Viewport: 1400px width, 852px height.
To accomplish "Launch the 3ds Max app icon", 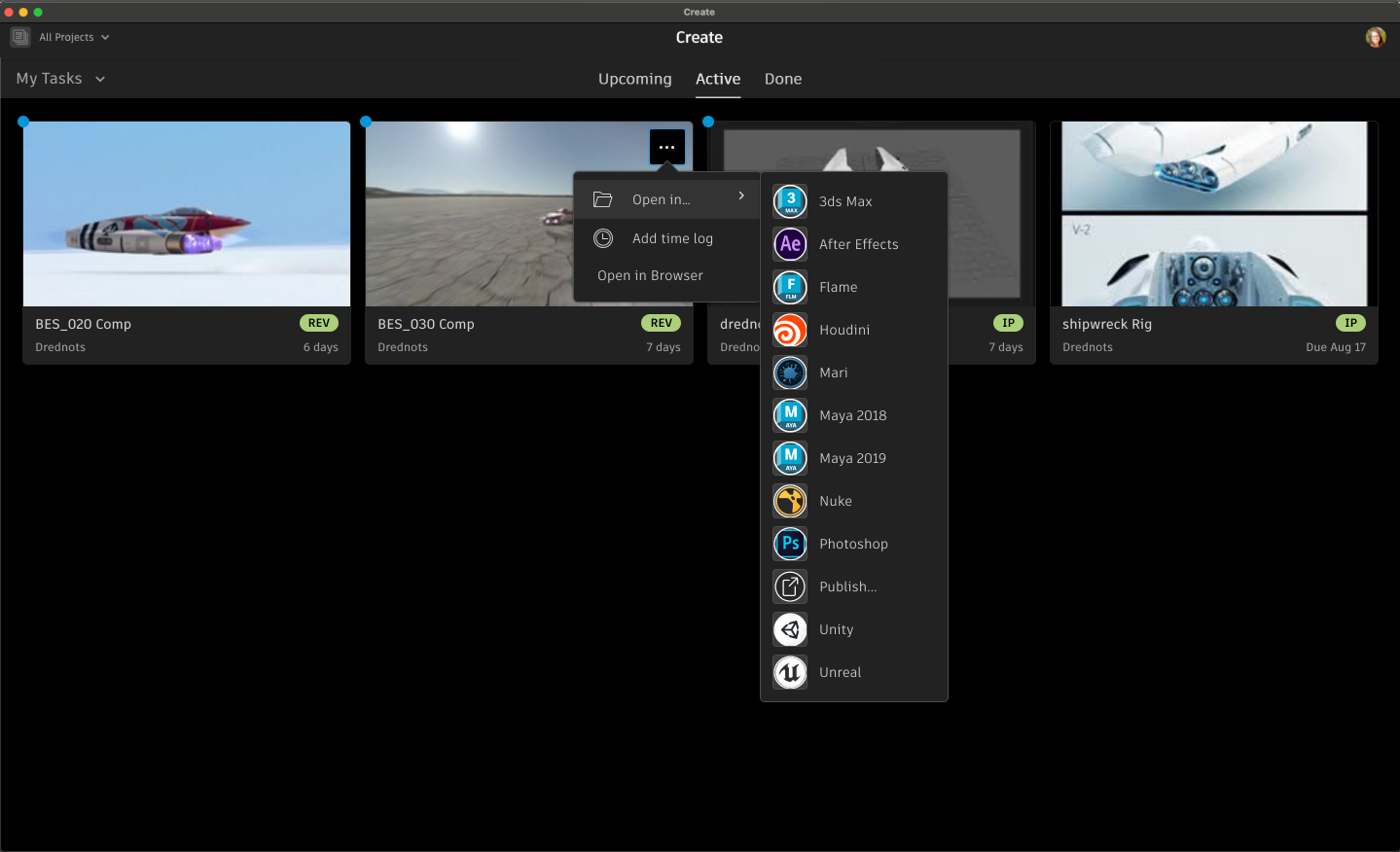I will 790,201.
